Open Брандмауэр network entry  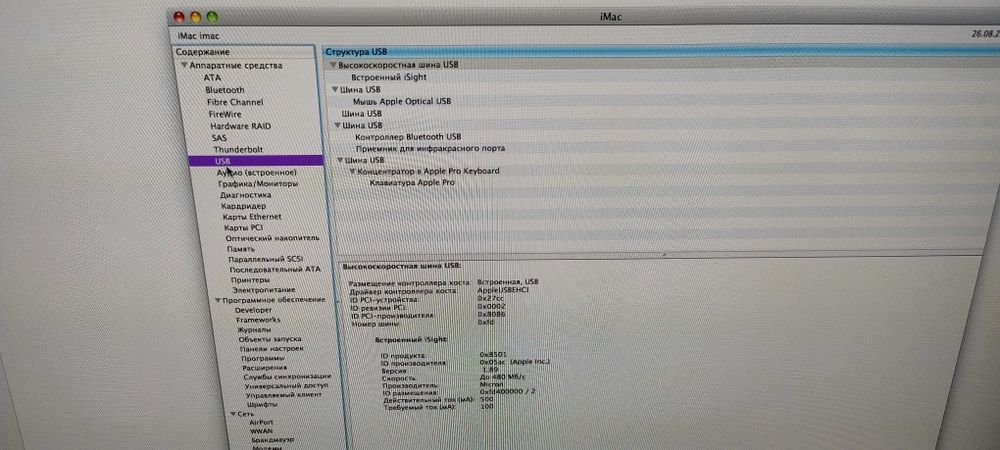(x=272, y=440)
